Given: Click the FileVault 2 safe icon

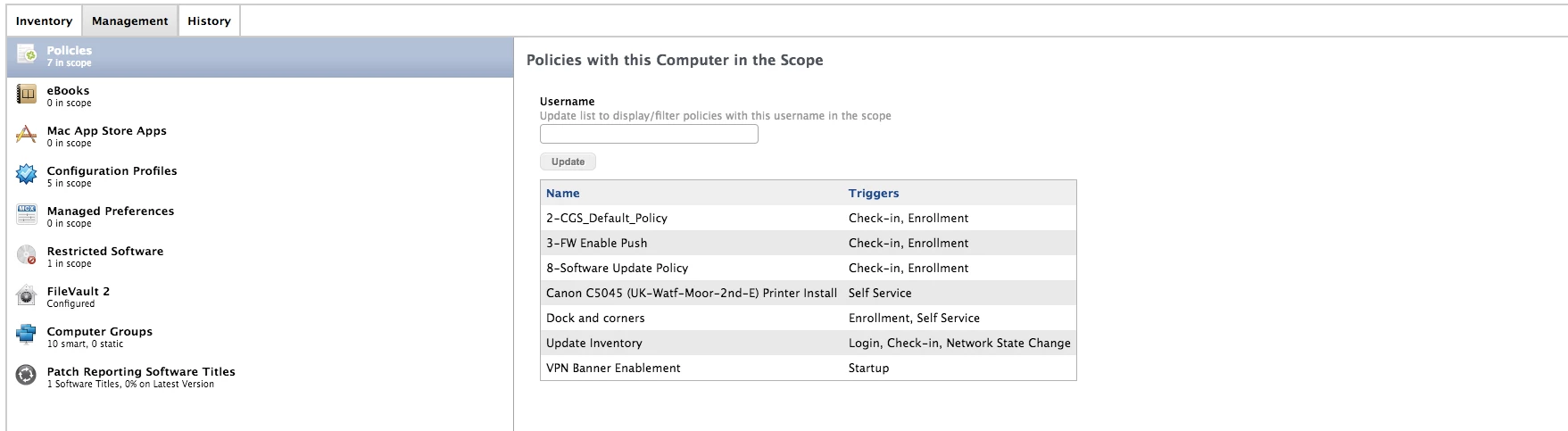Looking at the screenshot, I should pyautogui.click(x=27, y=295).
